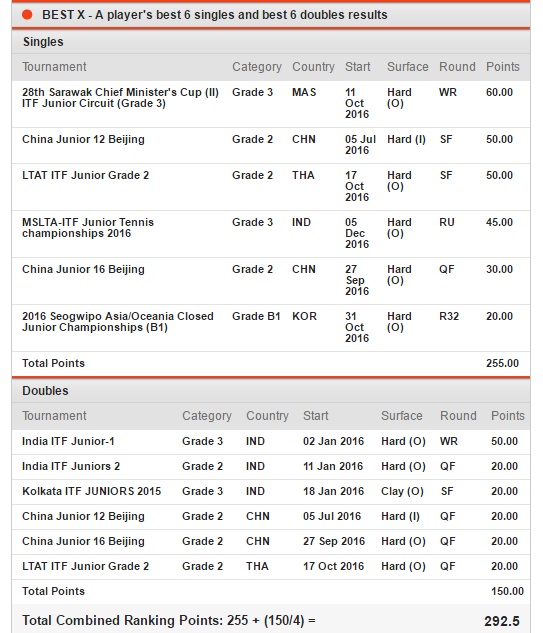Select LTAT ITF Junior Grade 2 doubles row

point(271,566)
